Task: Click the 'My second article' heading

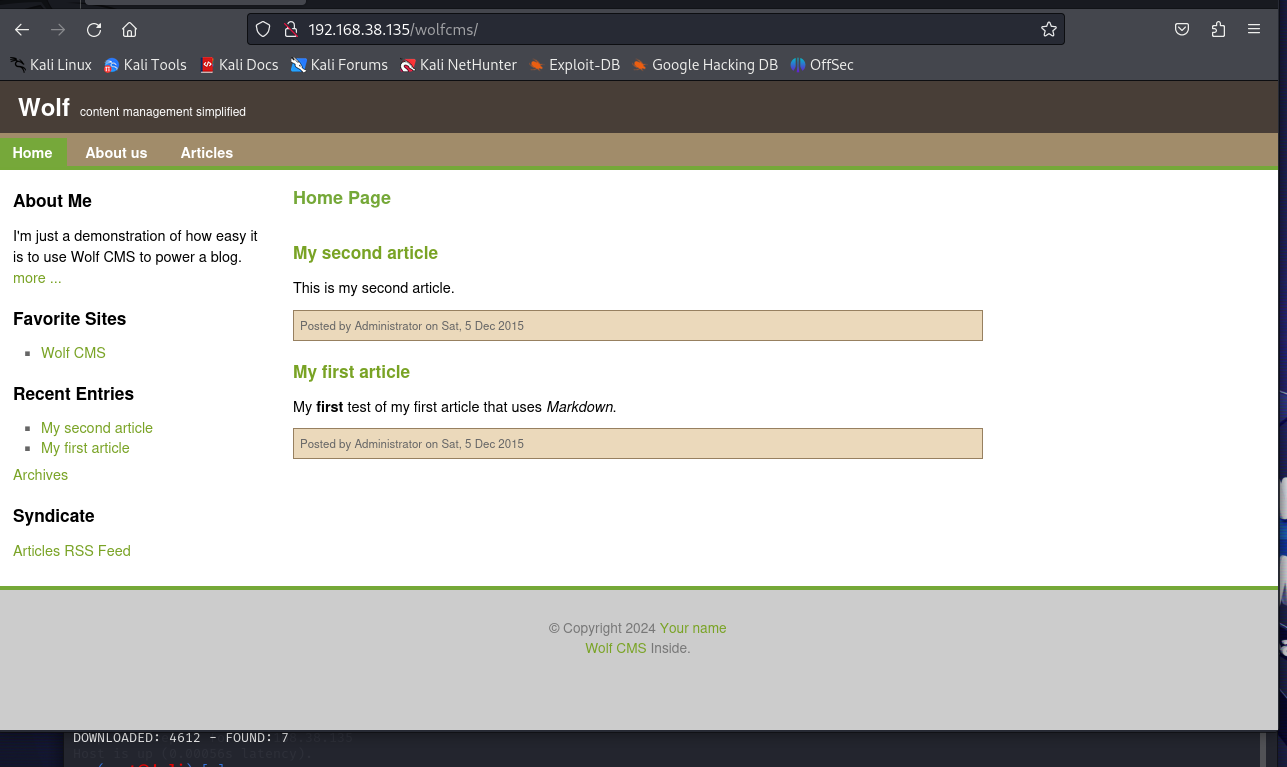Action: (x=365, y=253)
